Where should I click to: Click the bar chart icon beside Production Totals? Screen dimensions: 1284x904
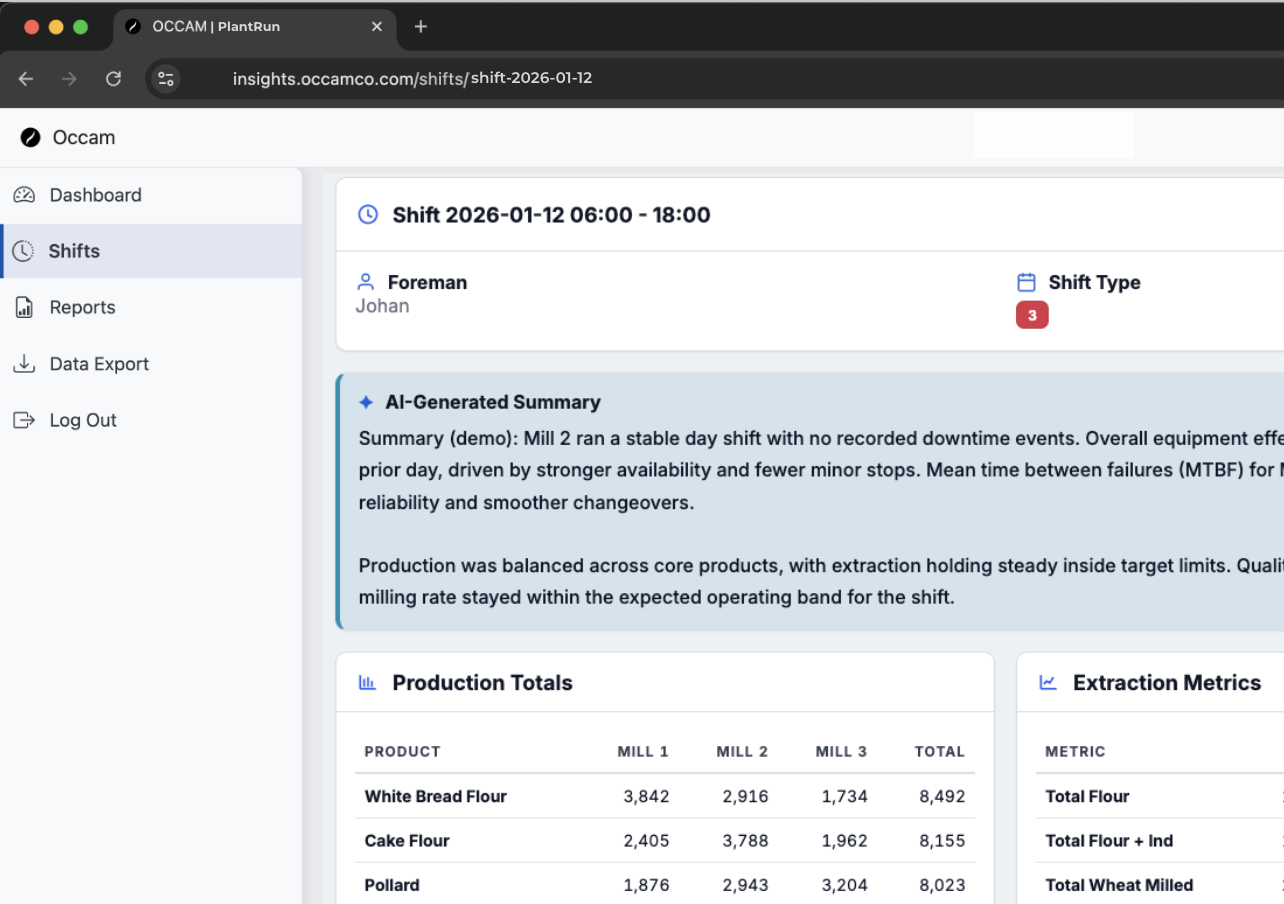pos(367,682)
